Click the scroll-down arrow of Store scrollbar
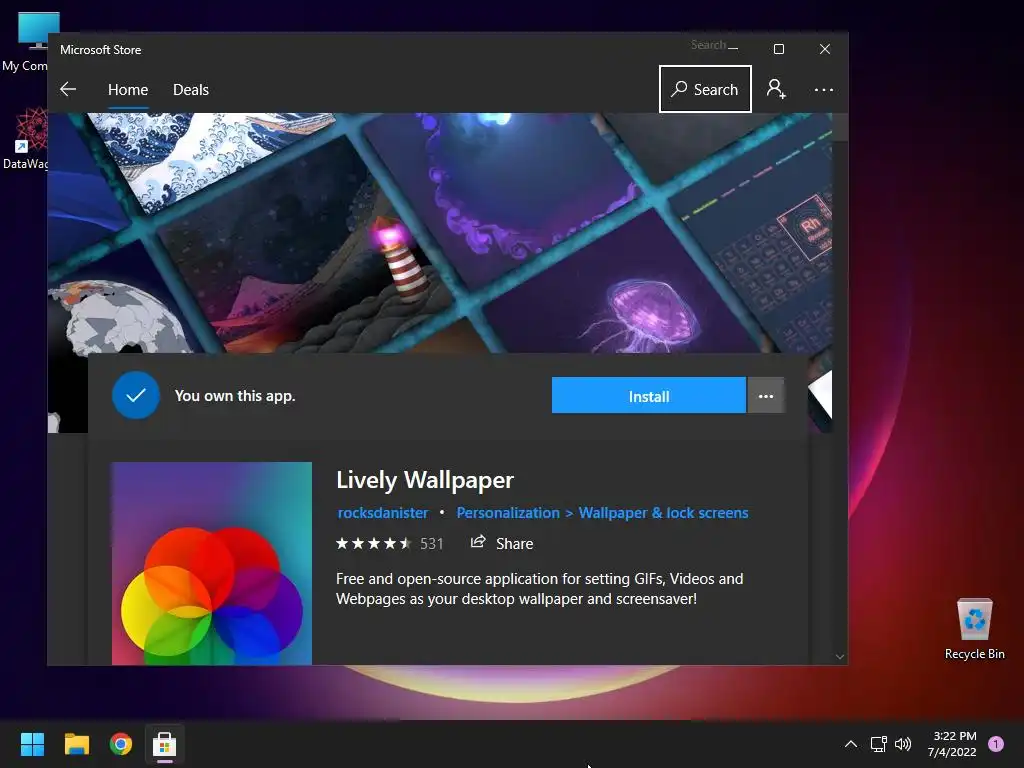This screenshot has width=1024, height=768. (840, 656)
